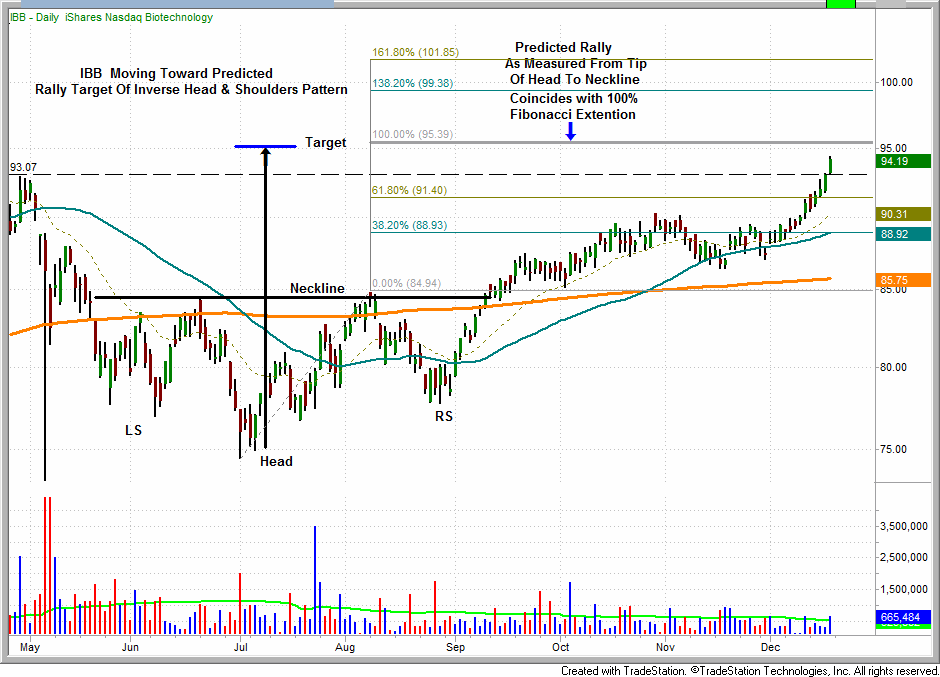Click the 93.07 price level label
The image size is (940, 677).
click(23, 167)
